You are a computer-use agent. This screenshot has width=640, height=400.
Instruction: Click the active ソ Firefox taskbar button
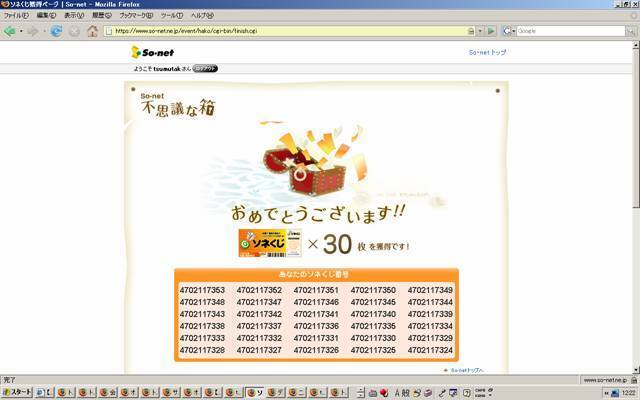tap(255, 392)
